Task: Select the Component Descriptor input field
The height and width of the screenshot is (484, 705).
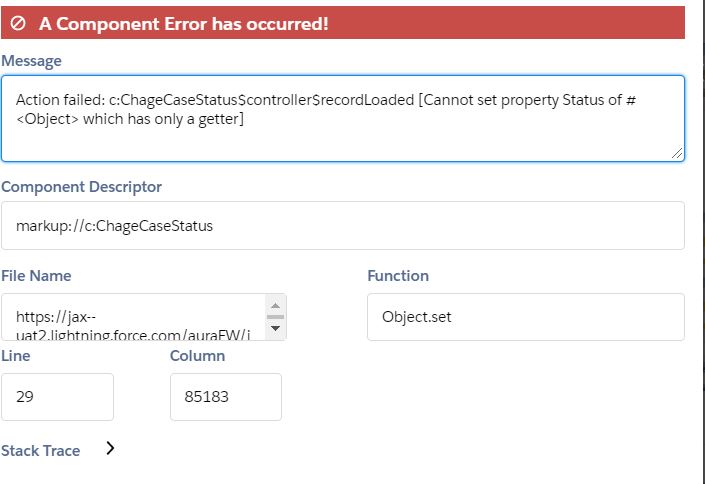Action: 342,226
